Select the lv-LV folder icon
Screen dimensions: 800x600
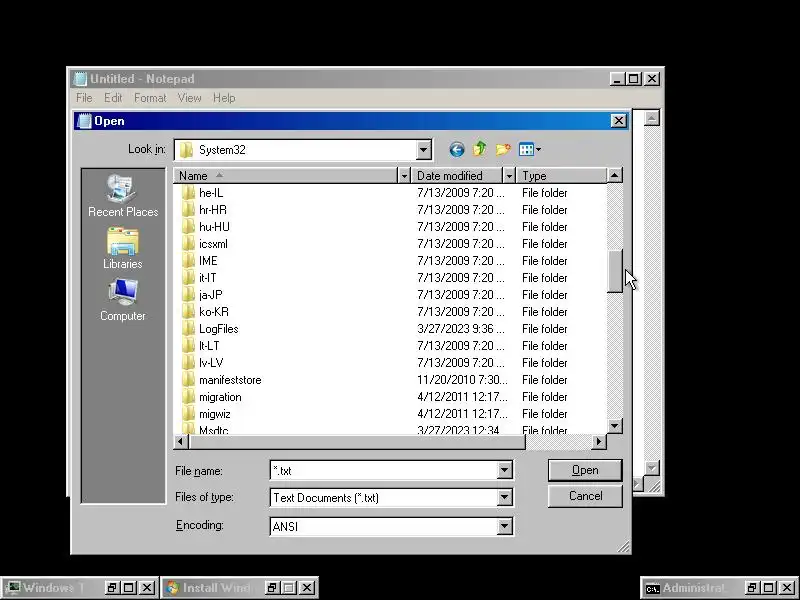click(188, 363)
